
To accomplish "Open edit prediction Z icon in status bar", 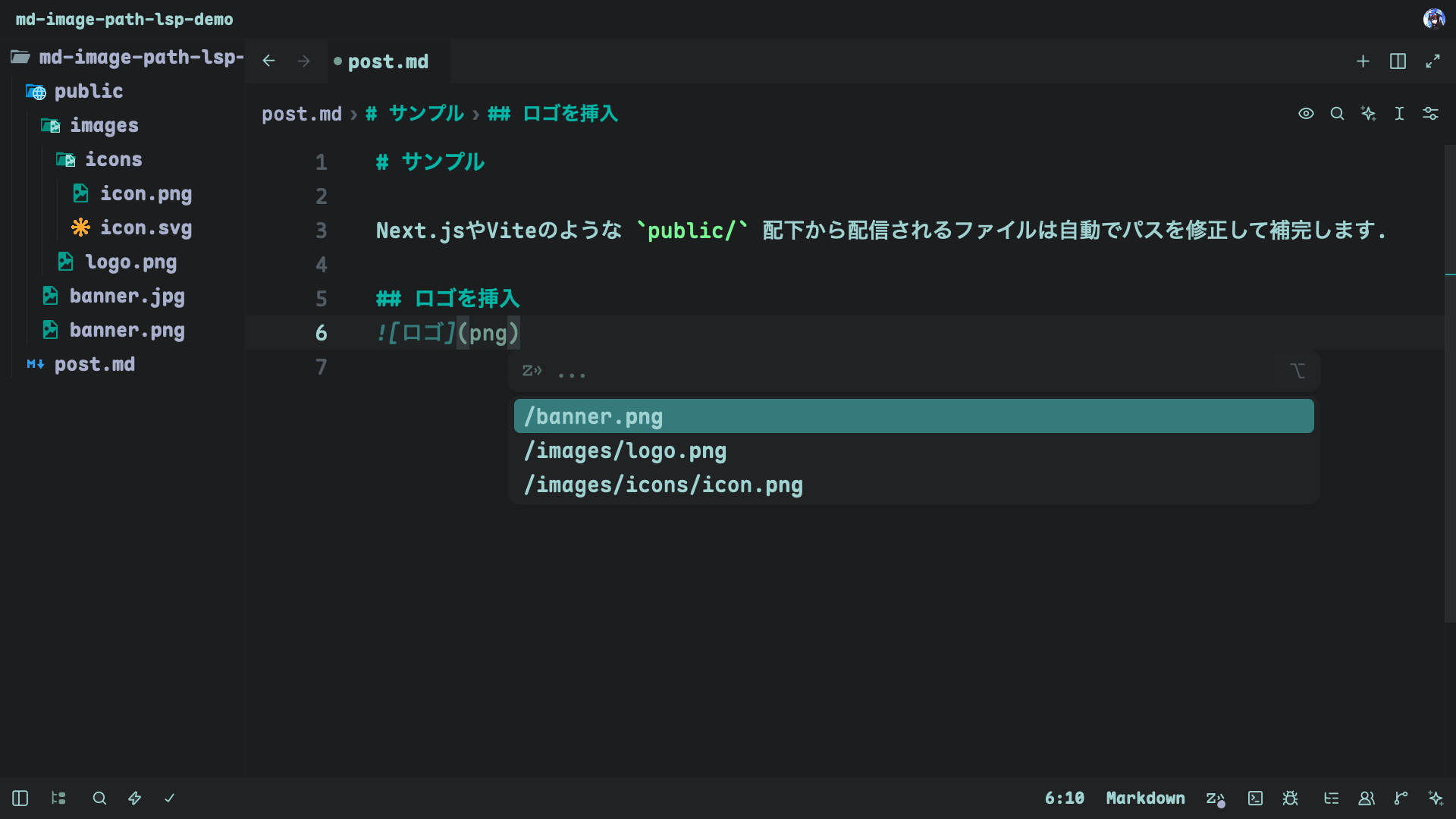I will point(1216,799).
